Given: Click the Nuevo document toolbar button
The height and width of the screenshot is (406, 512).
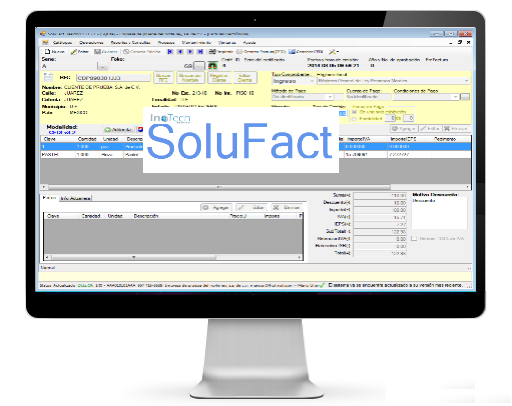Looking at the screenshot, I should pyautogui.click(x=55, y=52).
